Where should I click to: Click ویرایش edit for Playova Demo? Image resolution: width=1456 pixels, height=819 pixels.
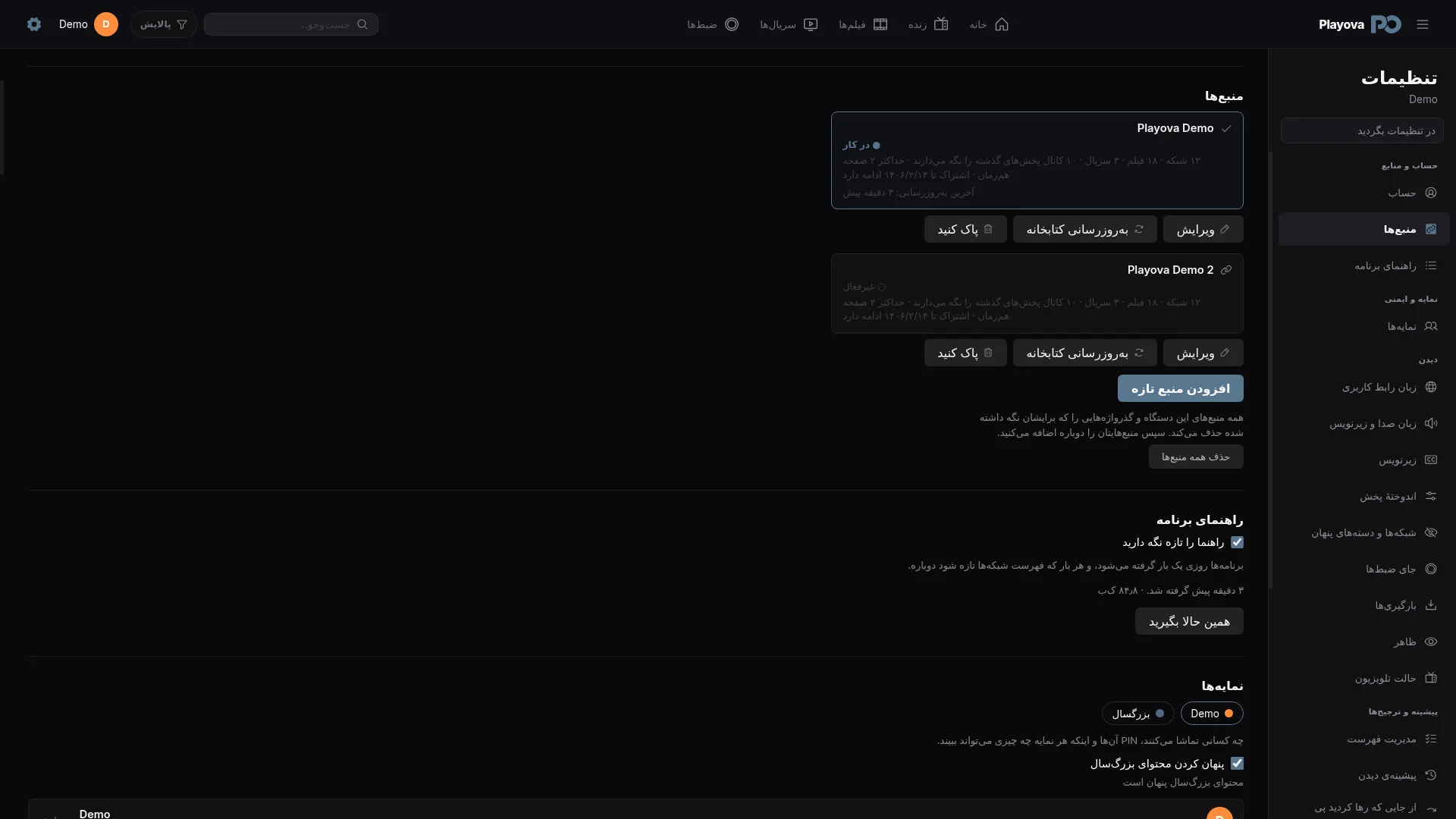pos(1203,229)
